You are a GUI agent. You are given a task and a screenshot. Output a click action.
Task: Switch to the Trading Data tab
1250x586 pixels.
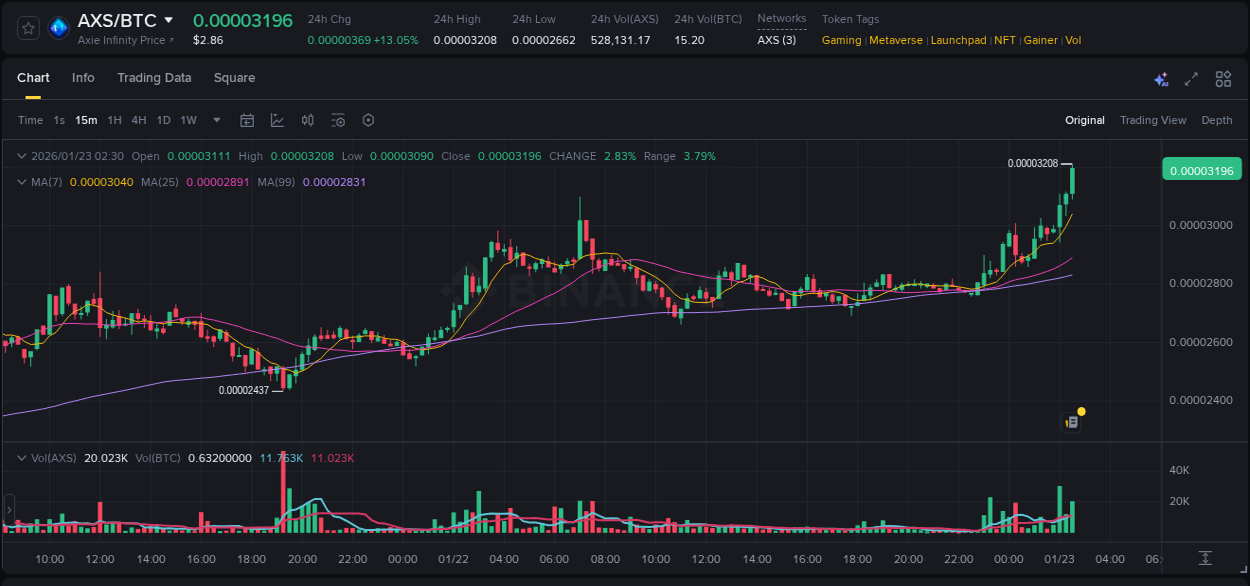(x=154, y=78)
